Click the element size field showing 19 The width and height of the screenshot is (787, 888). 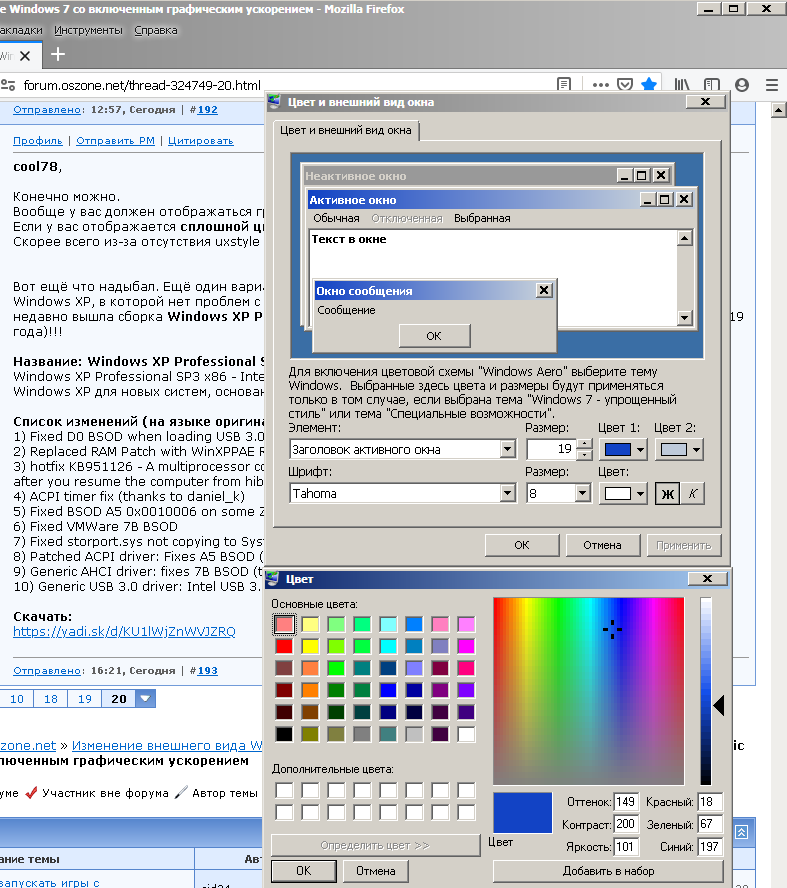click(x=552, y=450)
